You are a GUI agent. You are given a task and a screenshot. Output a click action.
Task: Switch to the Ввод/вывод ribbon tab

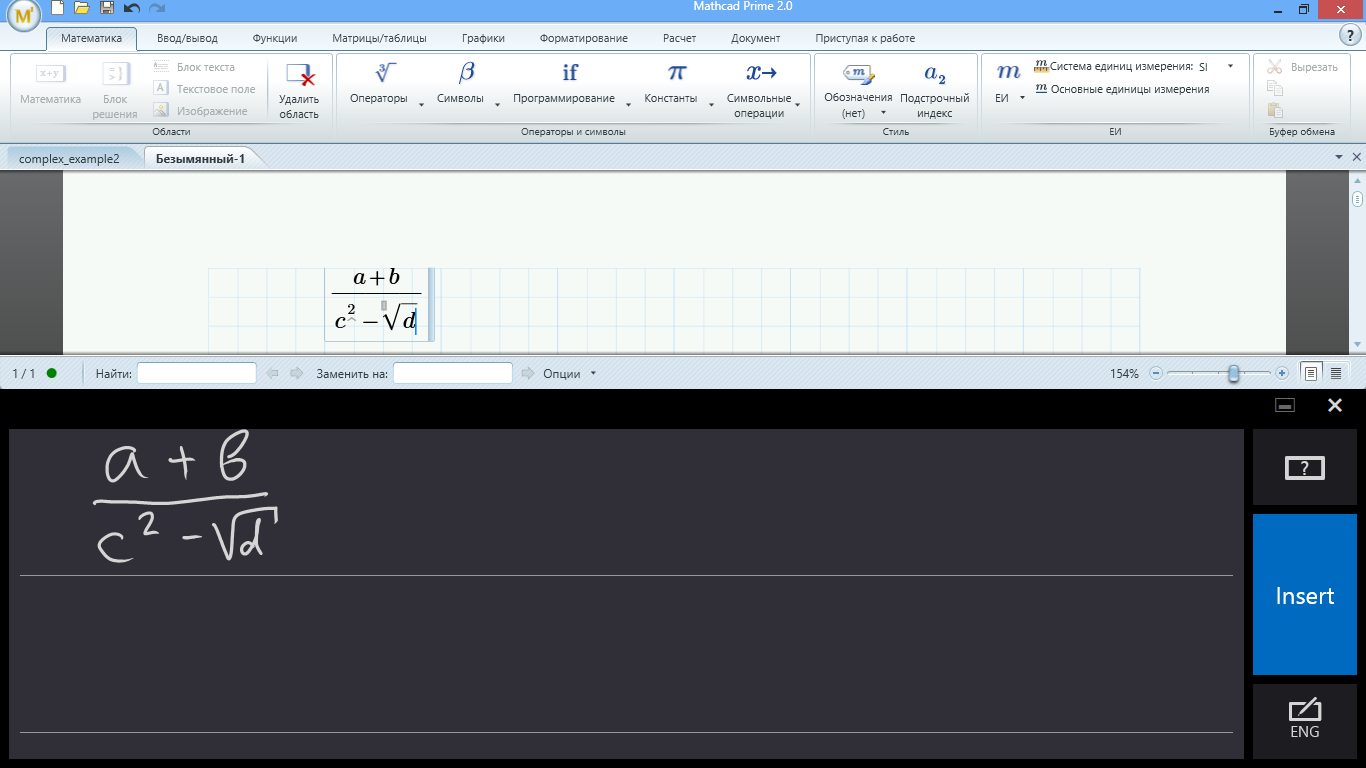point(187,38)
